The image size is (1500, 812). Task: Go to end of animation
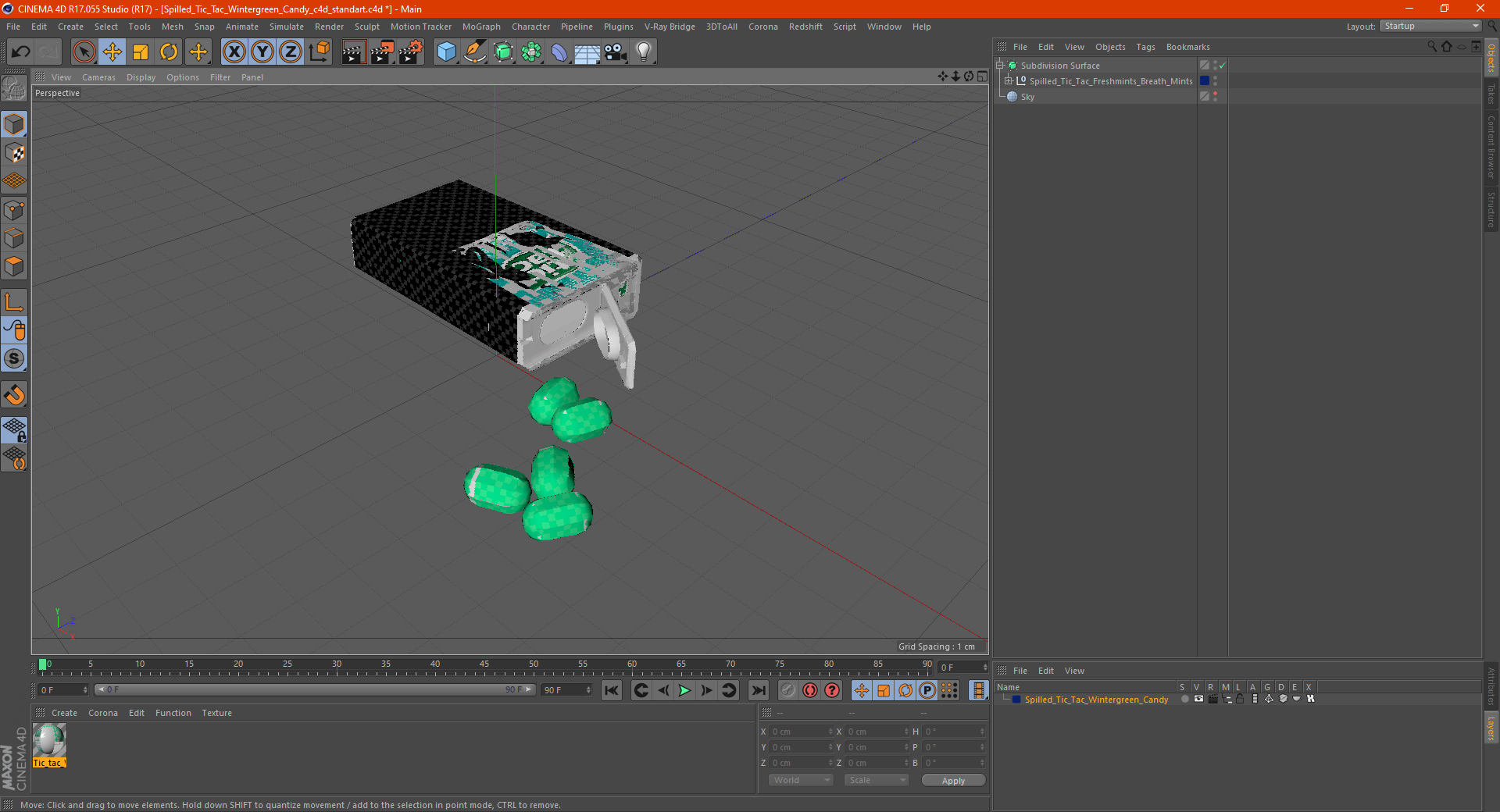pyautogui.click(x=758, y=690)
